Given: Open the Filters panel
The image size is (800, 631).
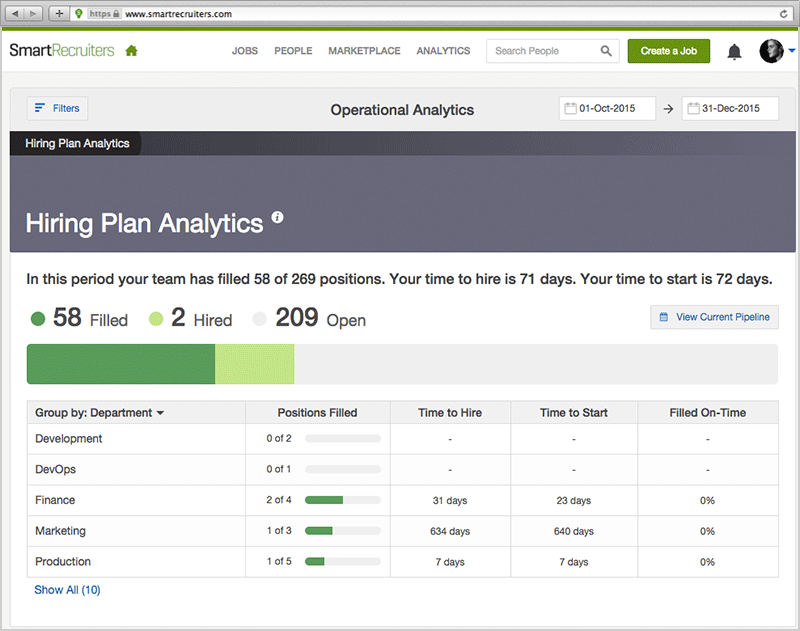Looking at the screenshot, I should pyautogui.click(x=57, y=108).
